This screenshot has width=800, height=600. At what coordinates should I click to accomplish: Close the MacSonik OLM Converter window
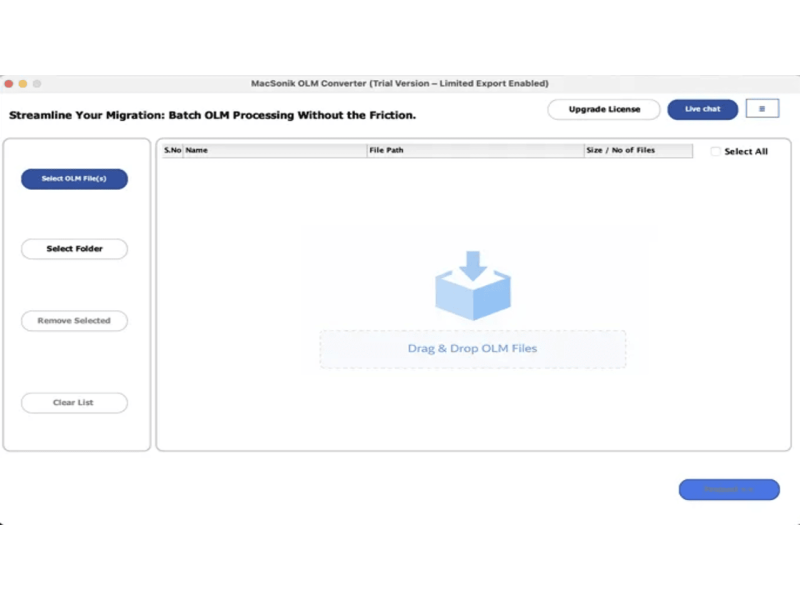8,84
